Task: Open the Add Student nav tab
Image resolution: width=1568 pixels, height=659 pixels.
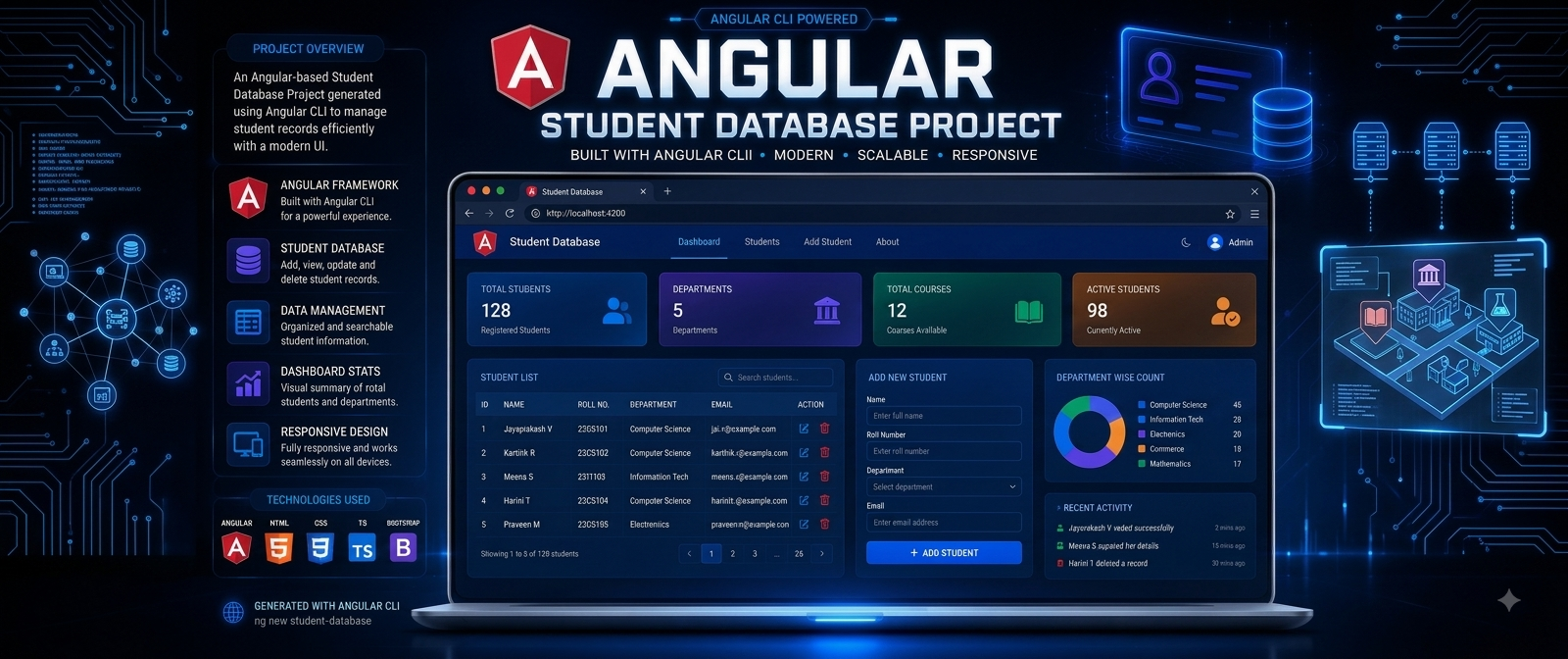Action: 828,242
